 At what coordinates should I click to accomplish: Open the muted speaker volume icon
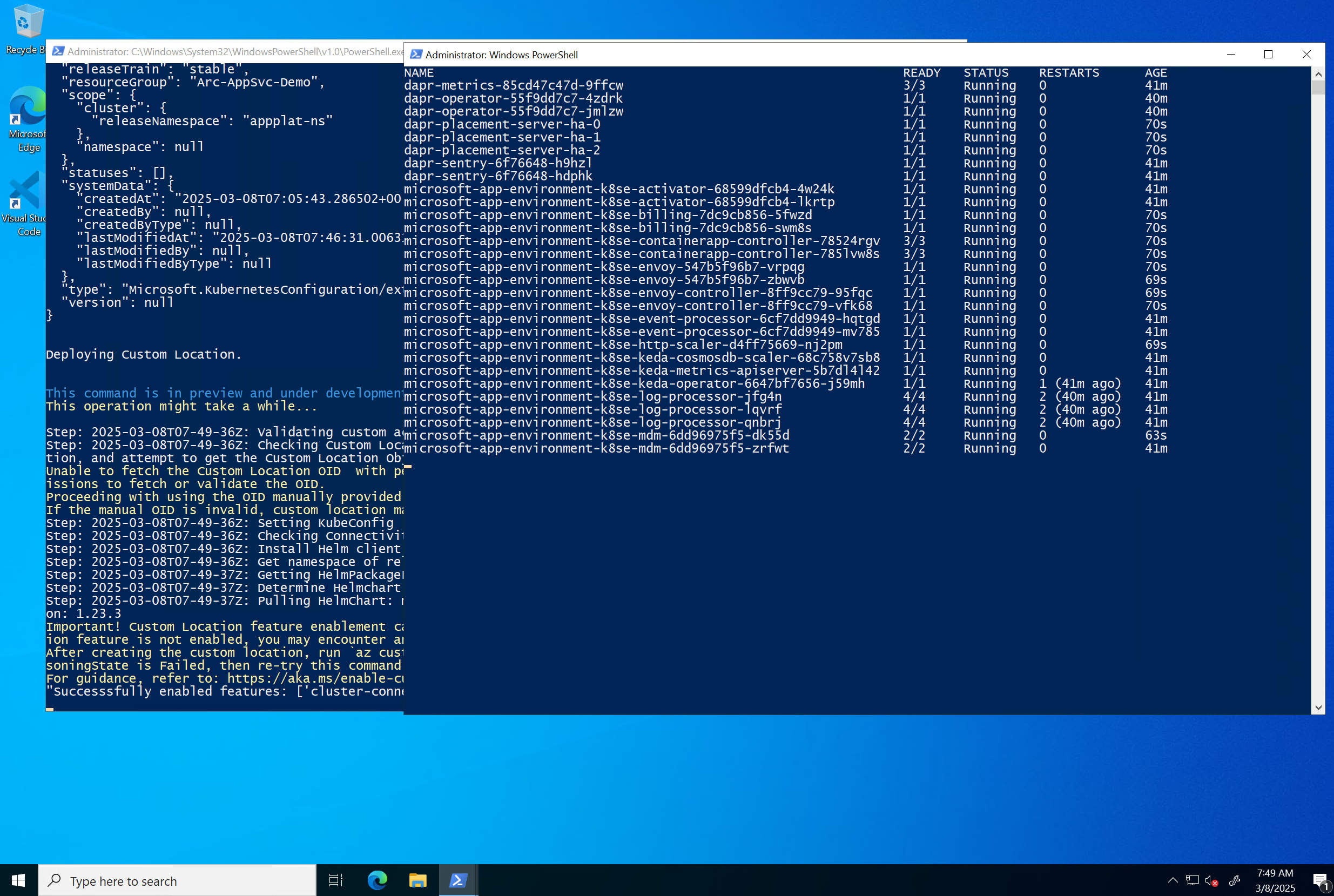1212,880
